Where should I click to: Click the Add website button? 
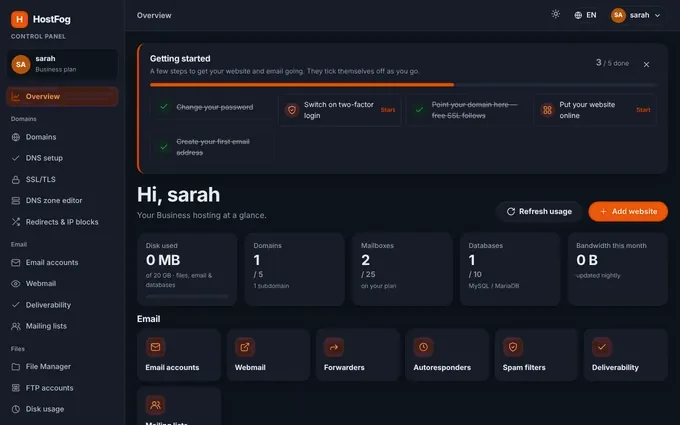click(628, 211)
